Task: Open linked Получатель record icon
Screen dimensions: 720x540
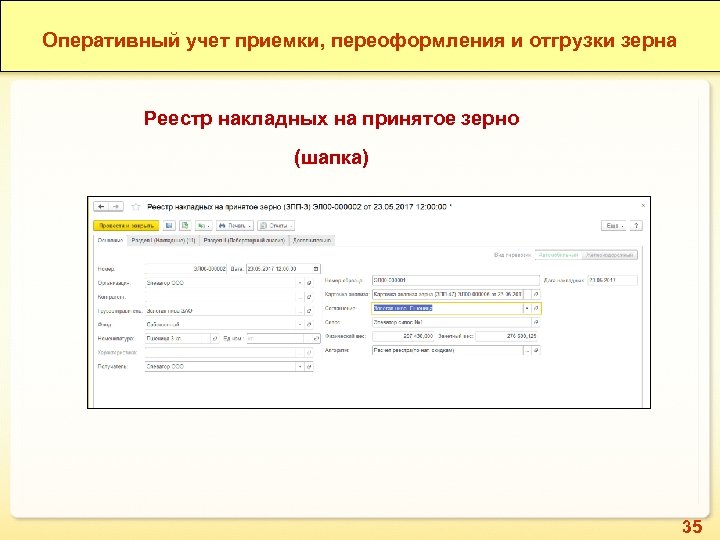Action: point(309,366)
